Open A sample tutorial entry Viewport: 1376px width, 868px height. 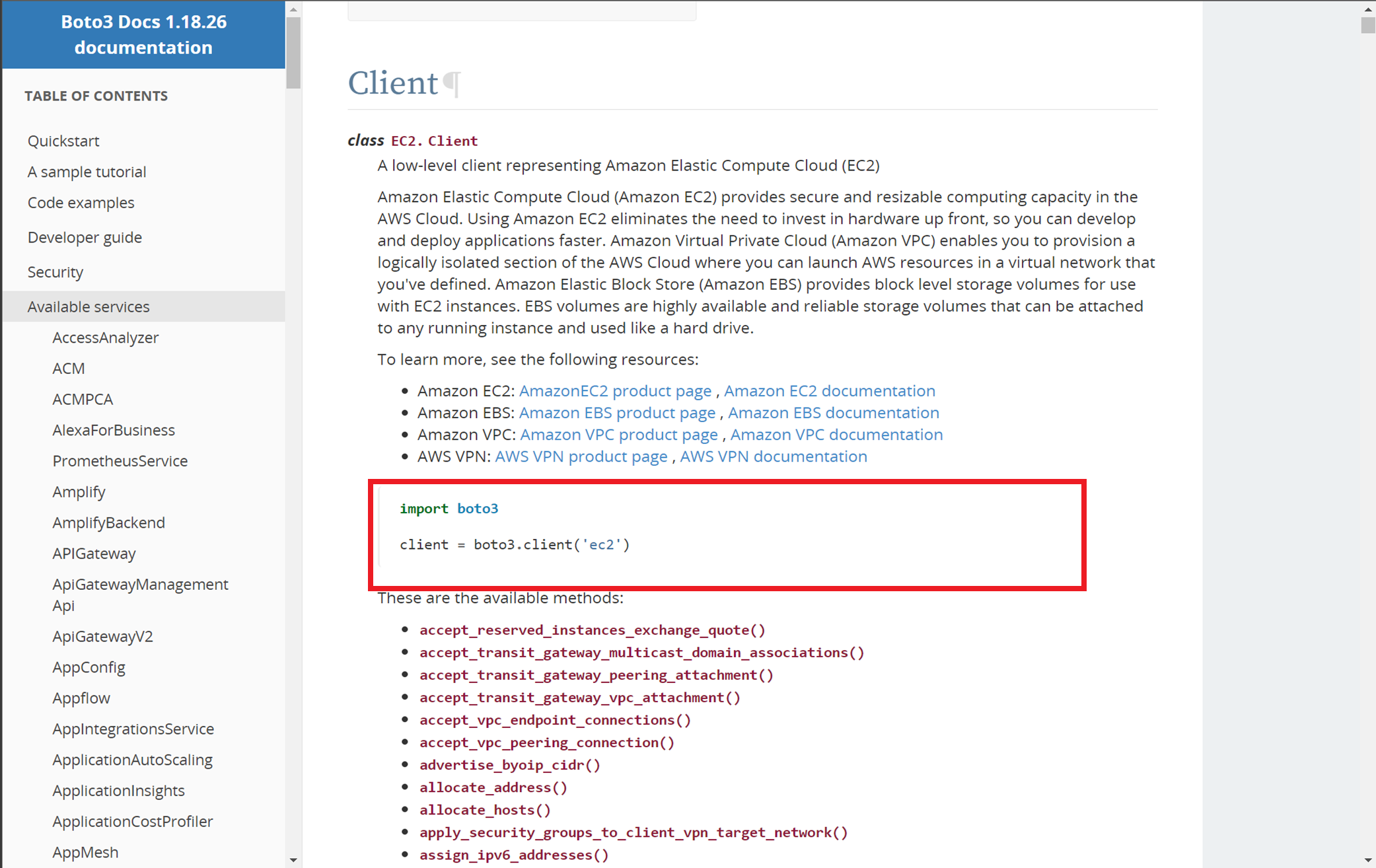tap(87, 172)
